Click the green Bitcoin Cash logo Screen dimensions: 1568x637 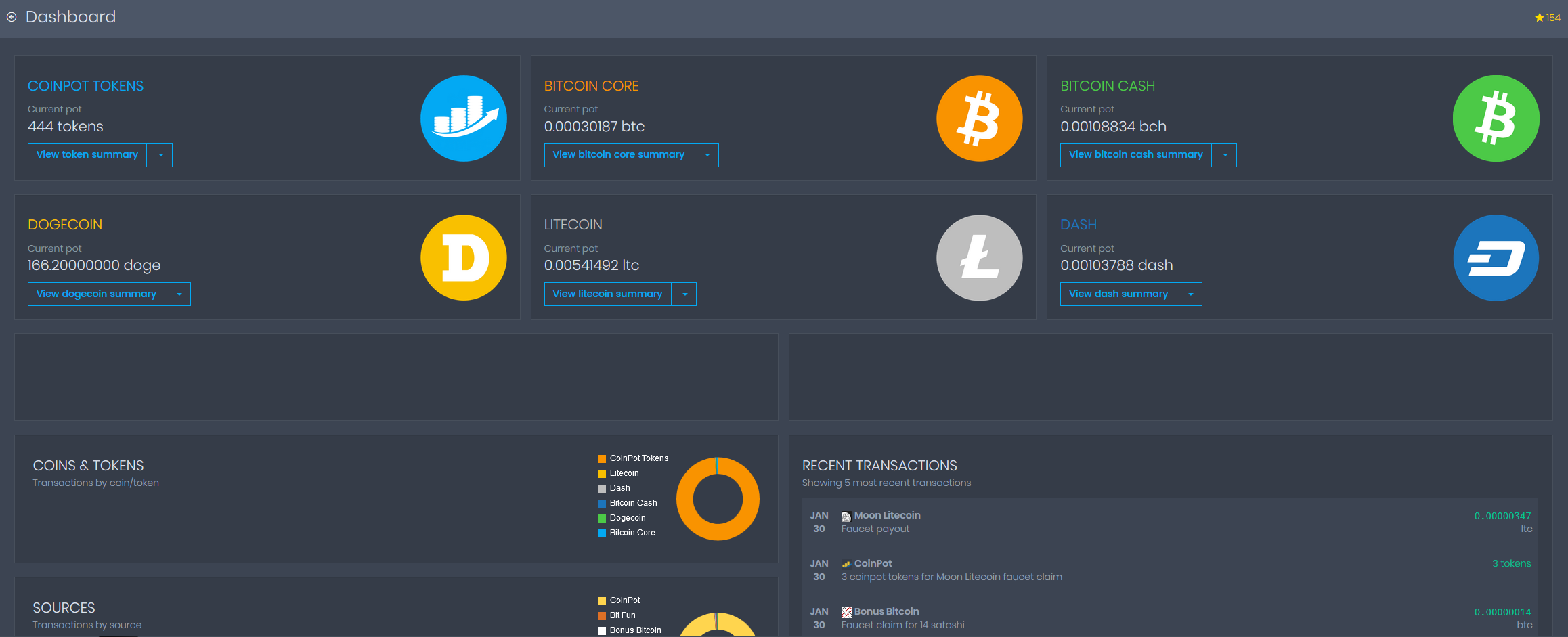pyautogui.click(x=1496, y=118)
